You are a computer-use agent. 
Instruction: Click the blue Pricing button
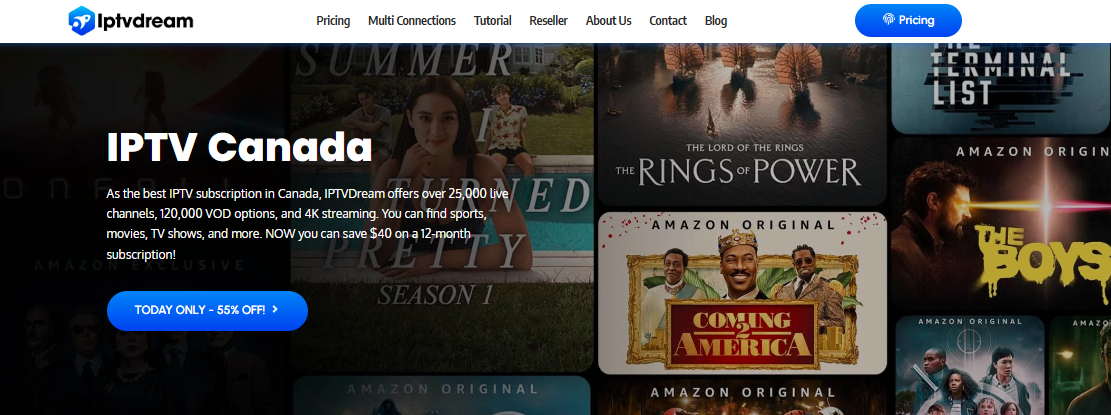coord(908,21)
